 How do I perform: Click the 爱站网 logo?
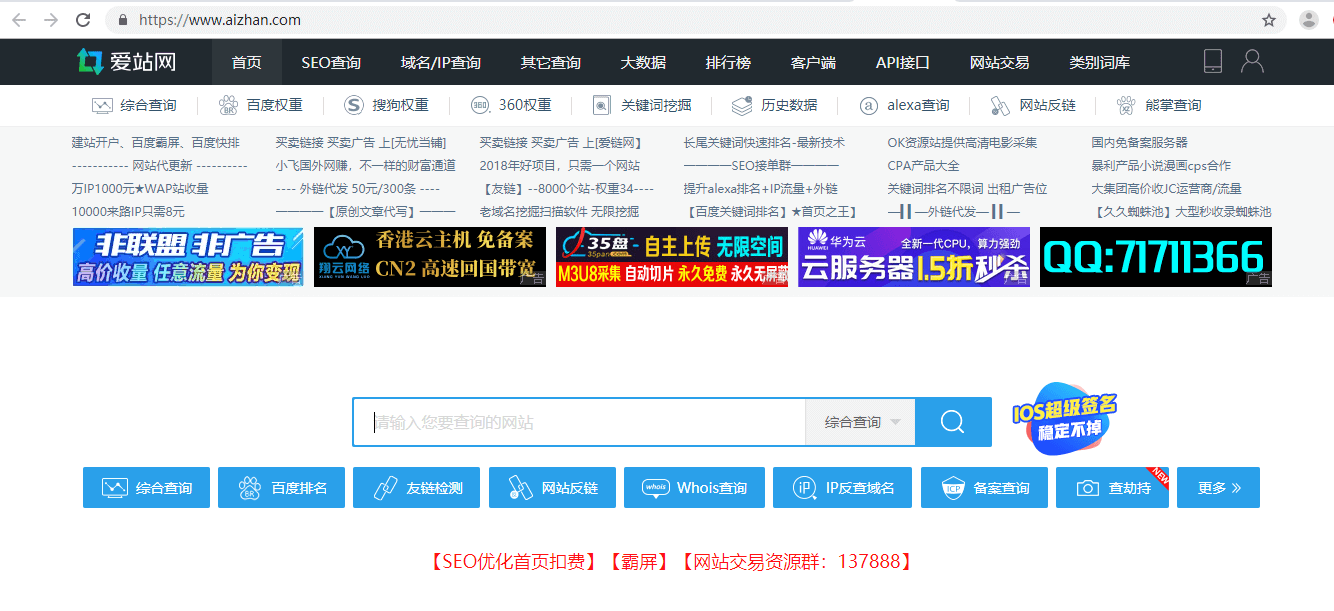126,62
